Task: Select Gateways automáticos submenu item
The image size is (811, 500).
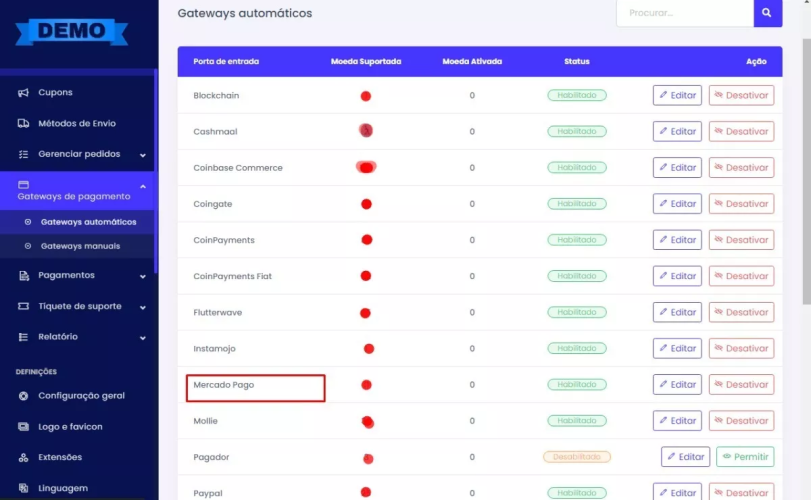Action: 88,222
